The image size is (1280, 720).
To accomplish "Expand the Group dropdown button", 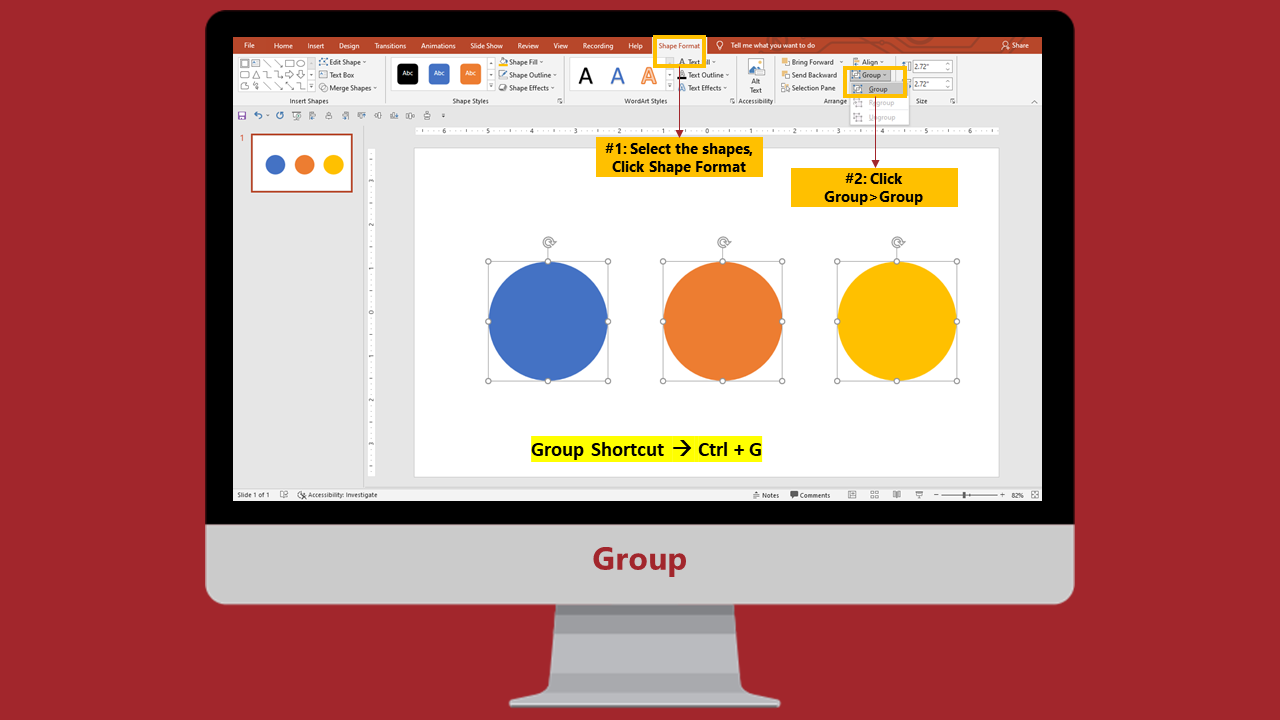I will [870, 75].
